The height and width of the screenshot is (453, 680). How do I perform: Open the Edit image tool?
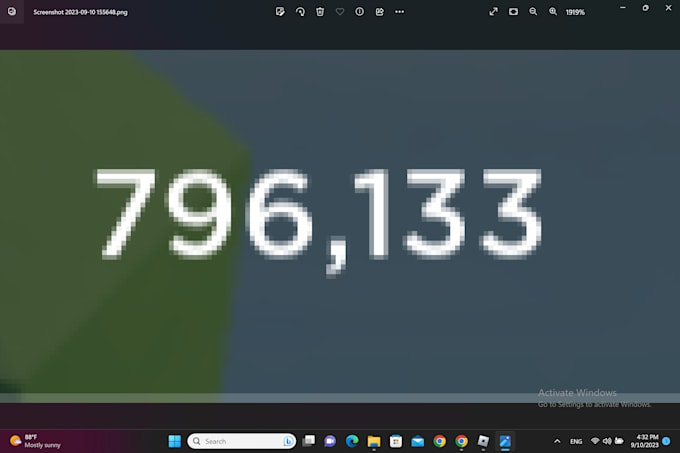[x=280, y=12]
